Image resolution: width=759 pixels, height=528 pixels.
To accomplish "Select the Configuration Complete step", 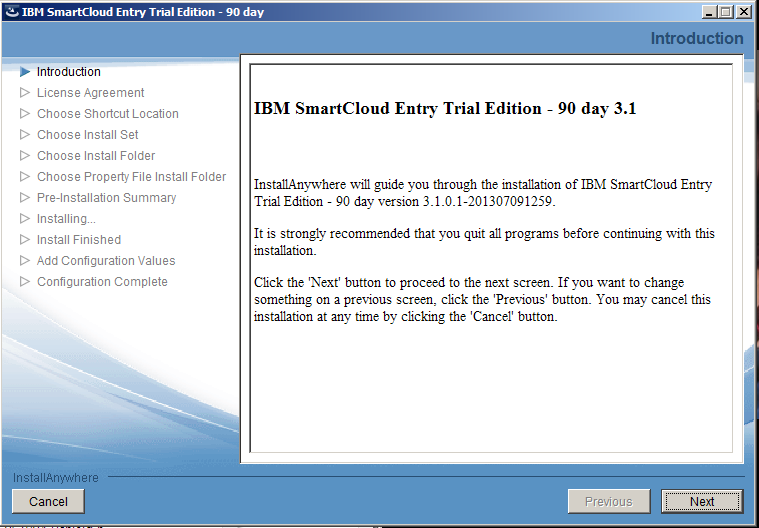I will pyautogui.click(x=102, y=282).
